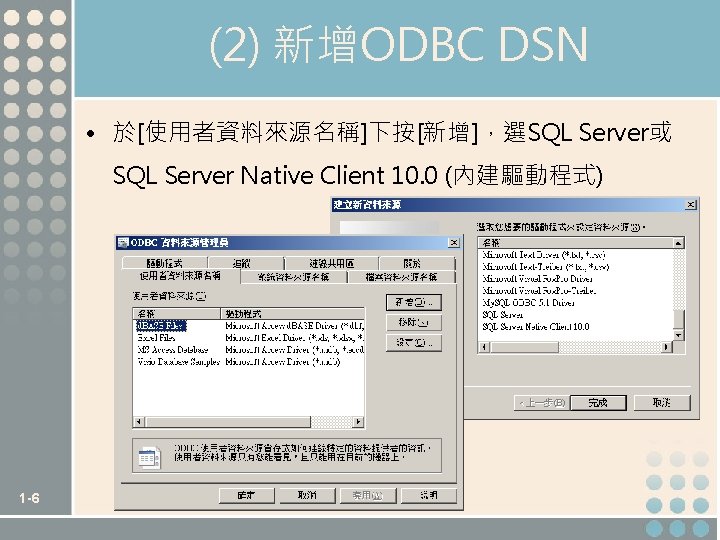Click left scroll arrow of driver list
Image resolution: width=720 pixels, height=540 pixels.
[x=484, y=347]
